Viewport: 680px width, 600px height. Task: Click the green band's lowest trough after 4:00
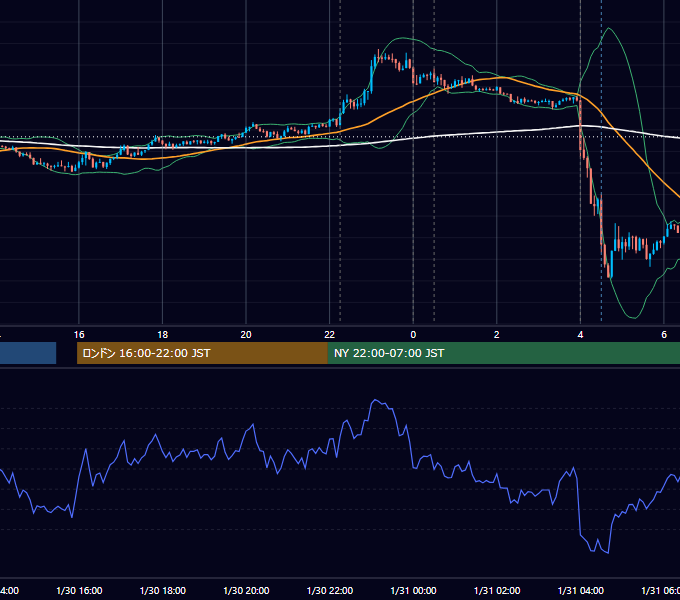(x=634, y=317)
